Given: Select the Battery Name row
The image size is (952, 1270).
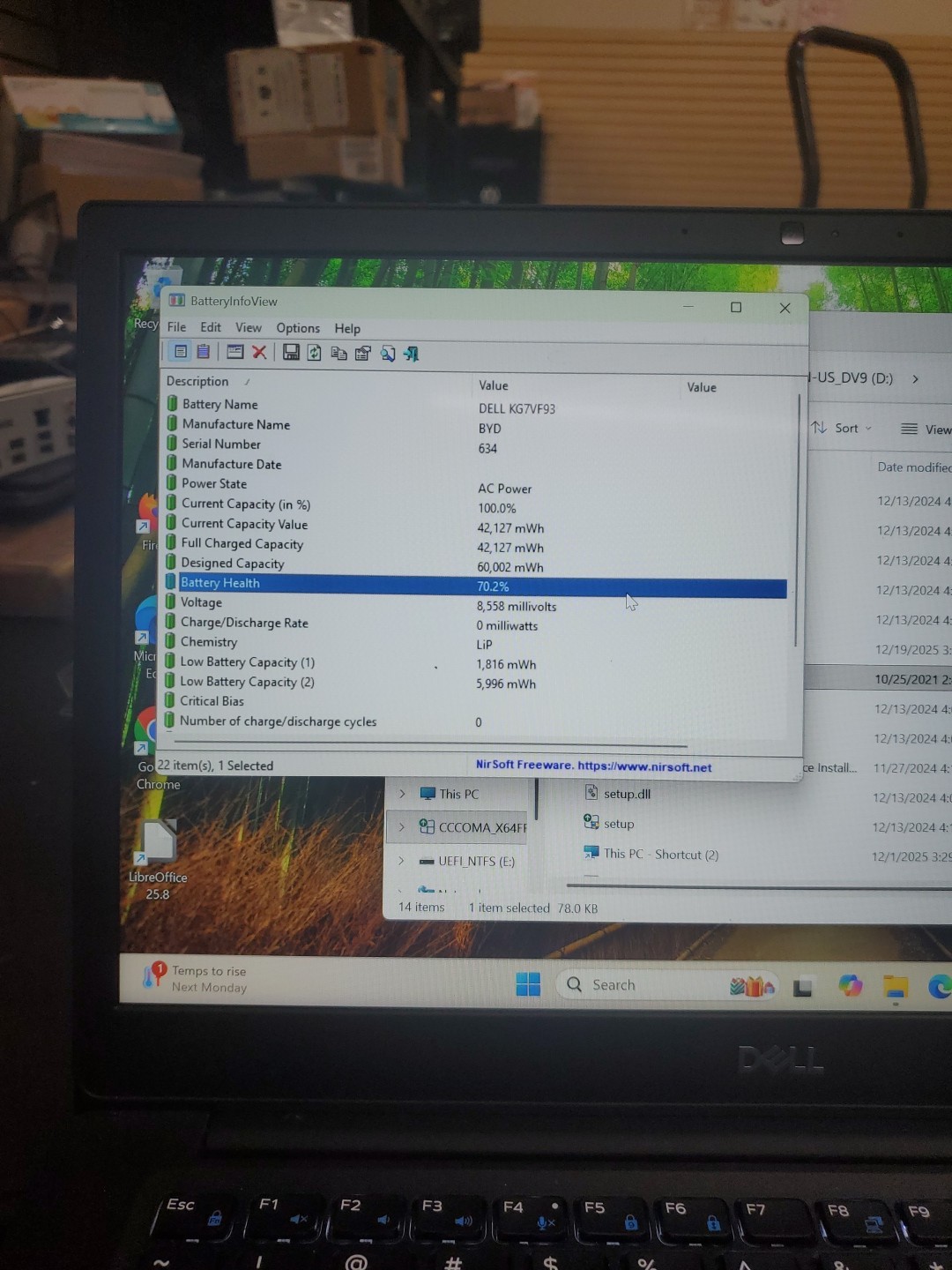Looking at the screenshot, I should click(x=476, y=406).
